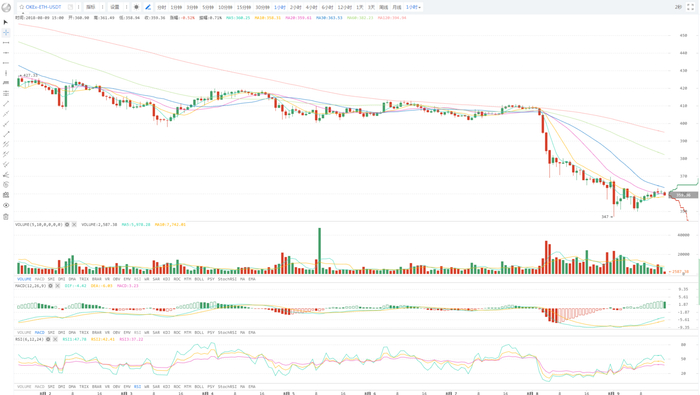Open the drawing lock tool in sidebar
The image size is (700, 395).
pos(6,195)
